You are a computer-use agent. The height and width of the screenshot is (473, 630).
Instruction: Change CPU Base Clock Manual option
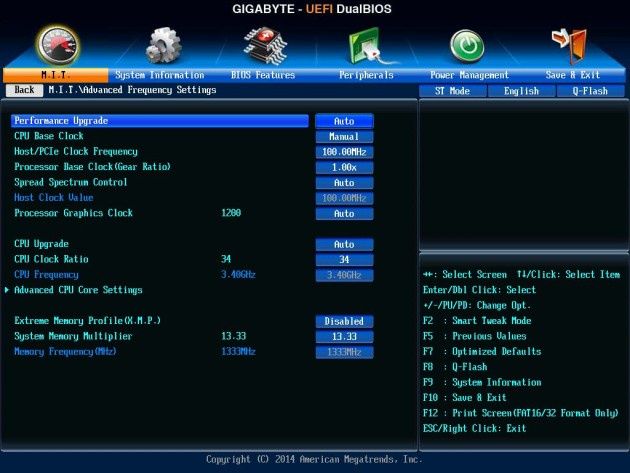click(344, 137)
